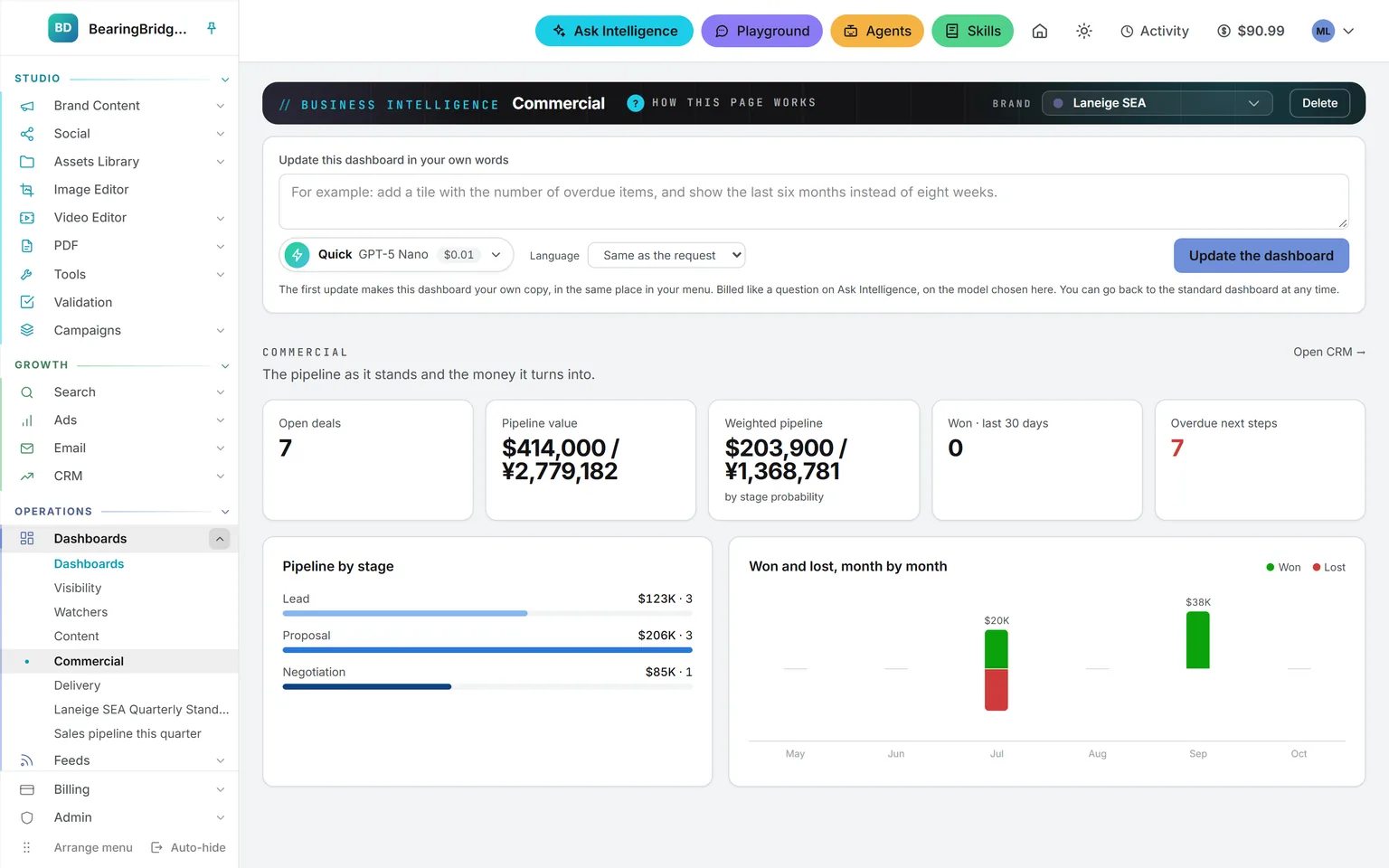Click the Social share icon
The height and width of the screenshot is (868, 1389).
[x=27, y=134]
